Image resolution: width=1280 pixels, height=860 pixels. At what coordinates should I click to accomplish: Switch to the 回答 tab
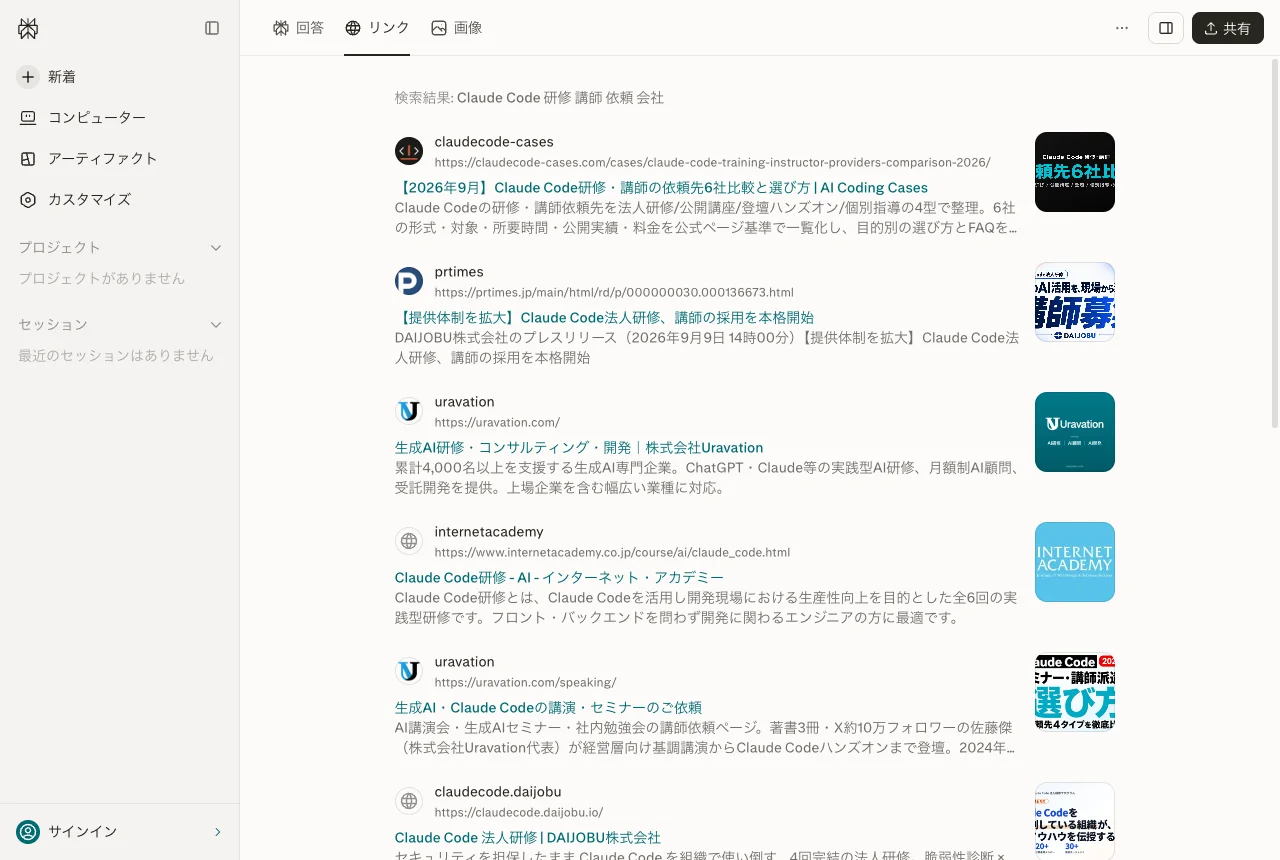click(x=298, y=28)
